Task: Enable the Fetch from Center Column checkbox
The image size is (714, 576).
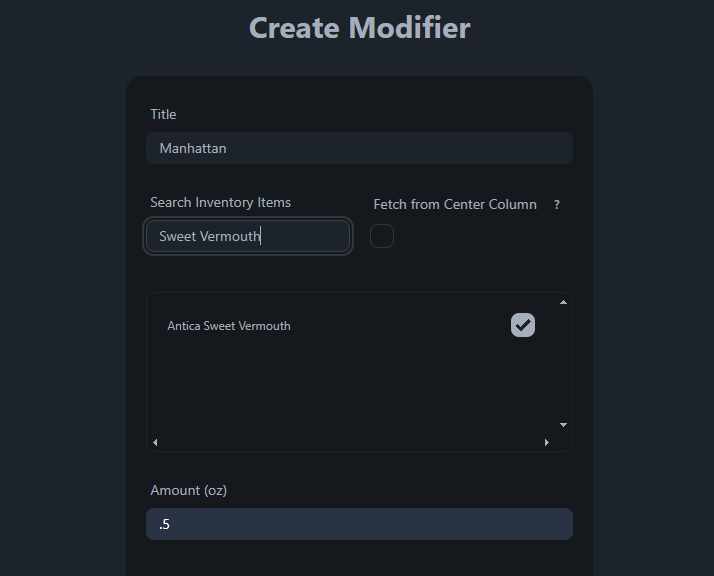Action: [382, 236]
